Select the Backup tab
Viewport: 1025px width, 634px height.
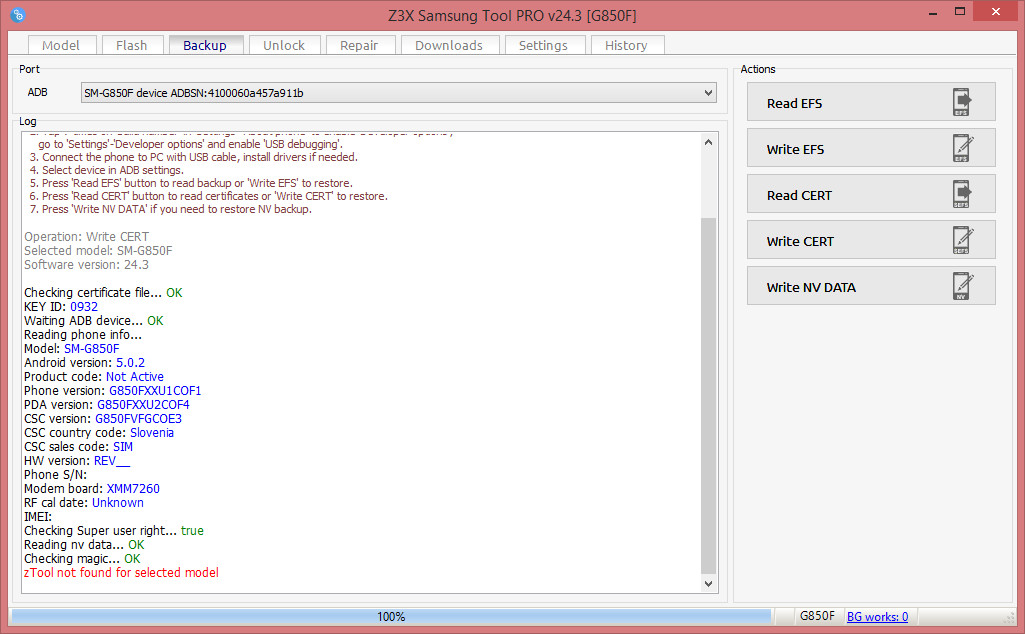[205, 45]
